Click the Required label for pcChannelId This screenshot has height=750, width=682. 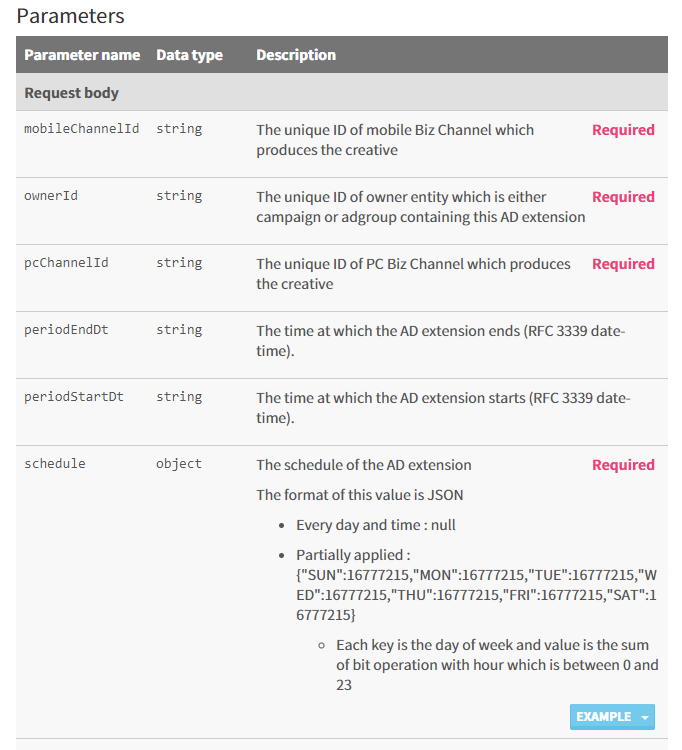[x=623, y=264]
